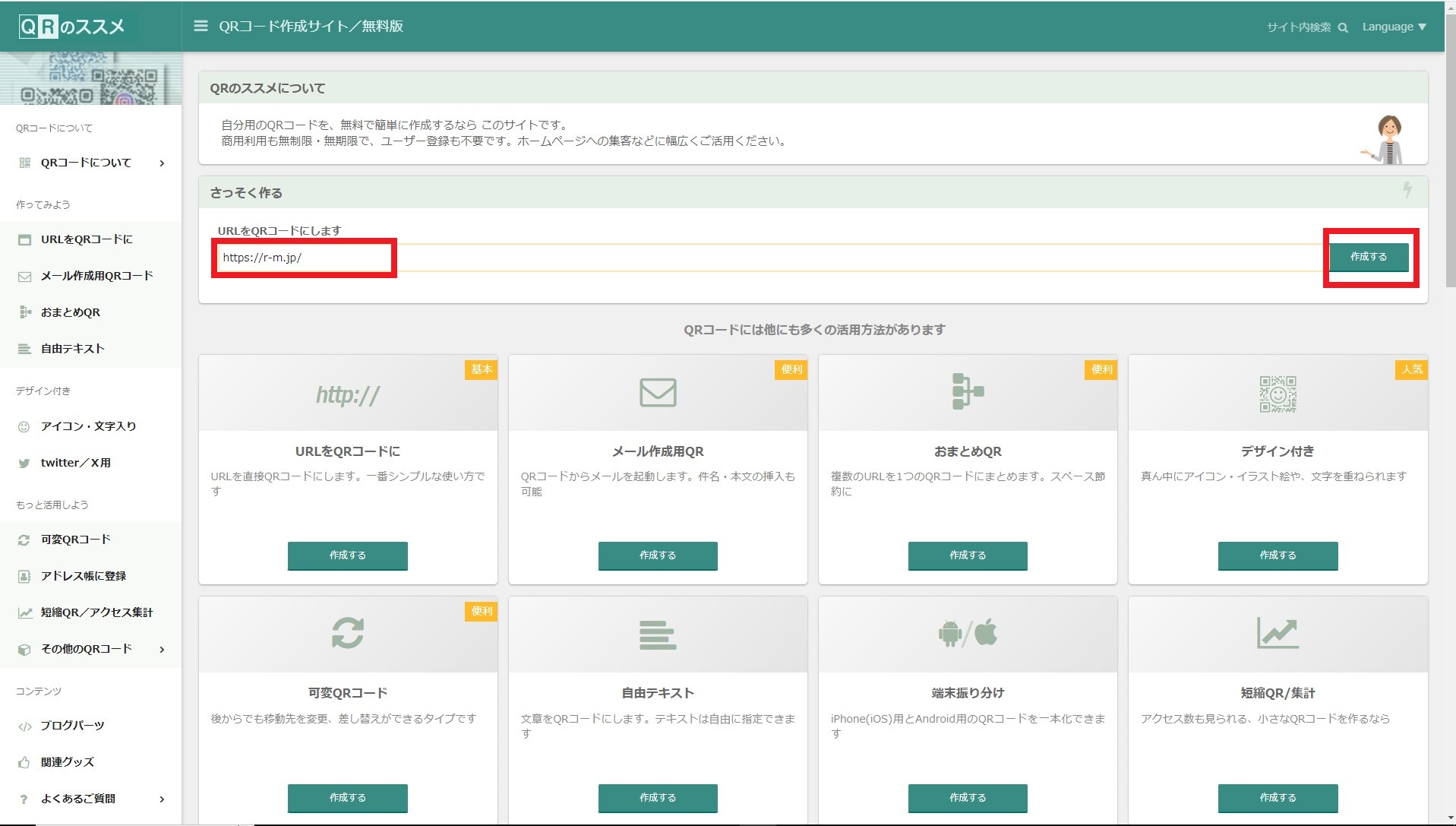Viewport: 1456px width, 826px height.
Task: Select 自由テキスト in the sidebar
Action: [x=73, y=349]
